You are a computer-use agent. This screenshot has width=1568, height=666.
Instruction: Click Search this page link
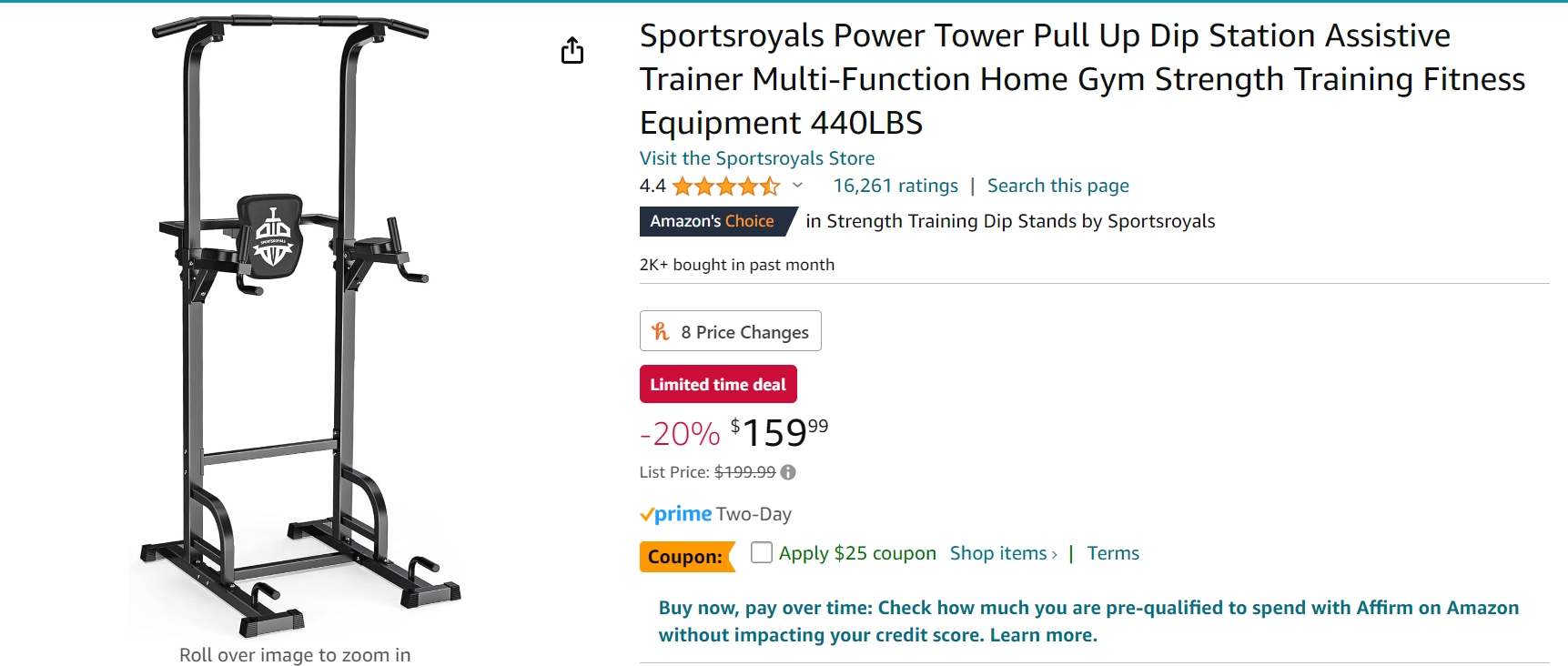pyautogui.click(x=1057, y=186)
